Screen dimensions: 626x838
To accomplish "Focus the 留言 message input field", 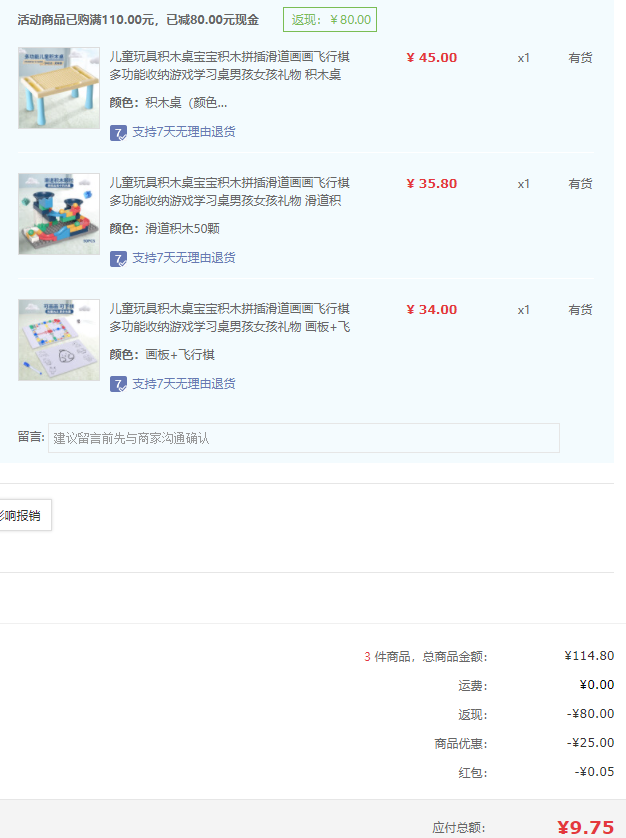I will (x=303, y=438).
